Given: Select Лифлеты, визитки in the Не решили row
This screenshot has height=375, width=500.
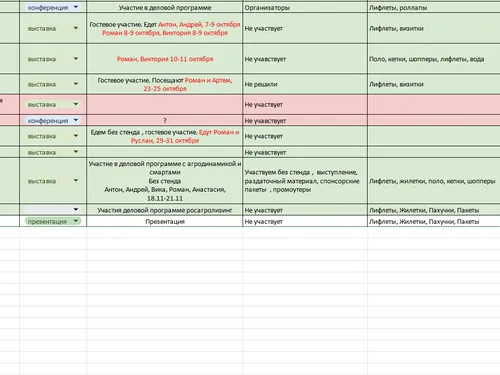Looking at the screenshot, I should [434, 84].
